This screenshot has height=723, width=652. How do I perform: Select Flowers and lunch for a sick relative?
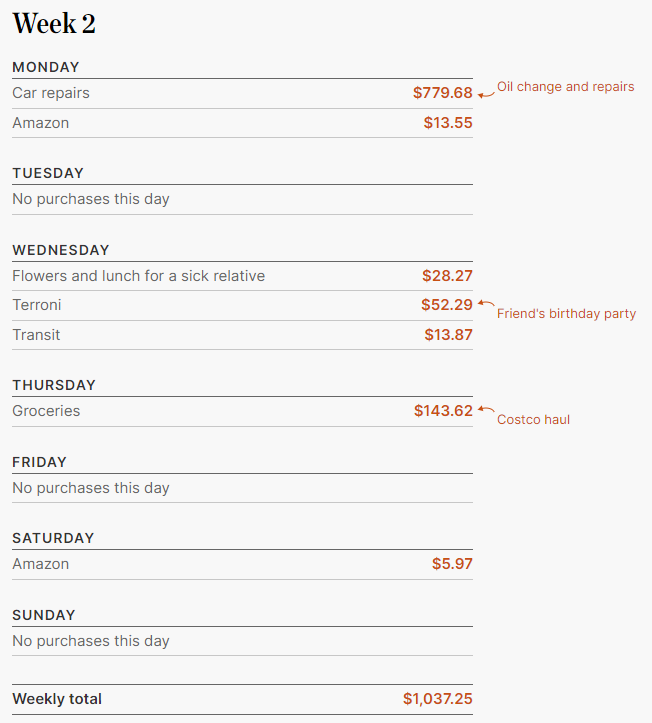139,276
